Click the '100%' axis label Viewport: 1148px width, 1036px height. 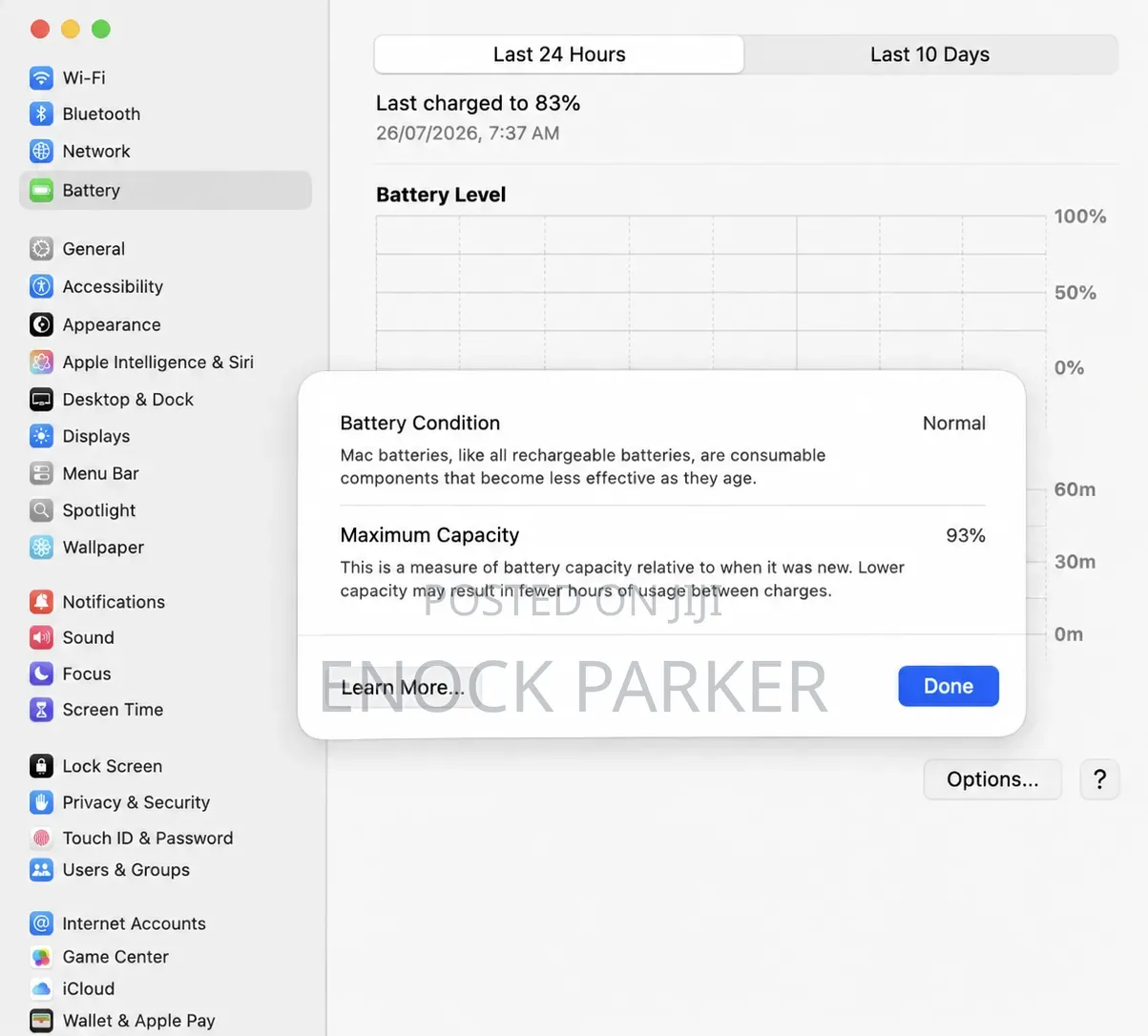pyautogui.click(x=1080, y=217)
